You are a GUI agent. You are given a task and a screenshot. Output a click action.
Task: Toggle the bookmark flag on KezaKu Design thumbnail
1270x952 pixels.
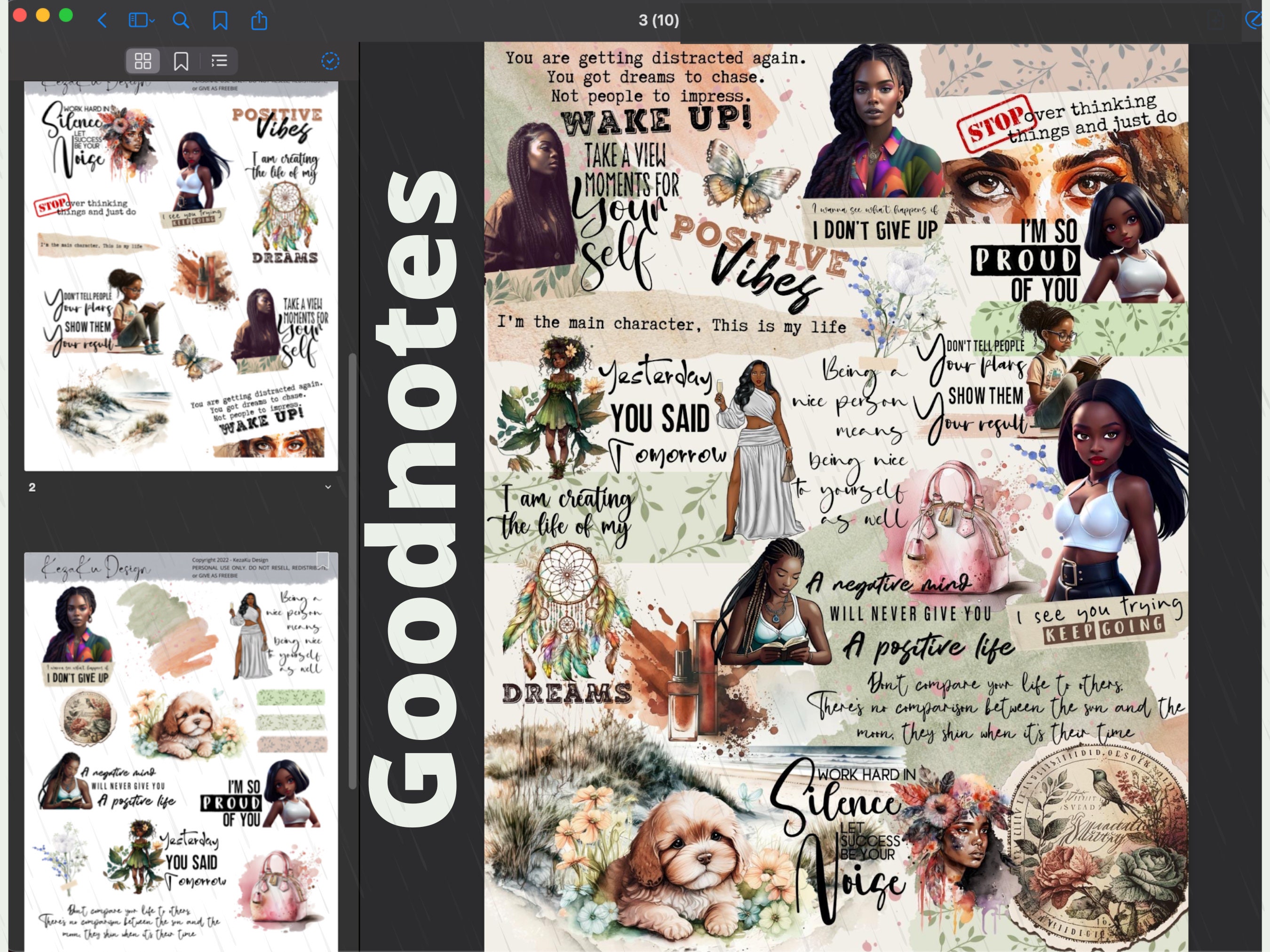pos(323,561)
